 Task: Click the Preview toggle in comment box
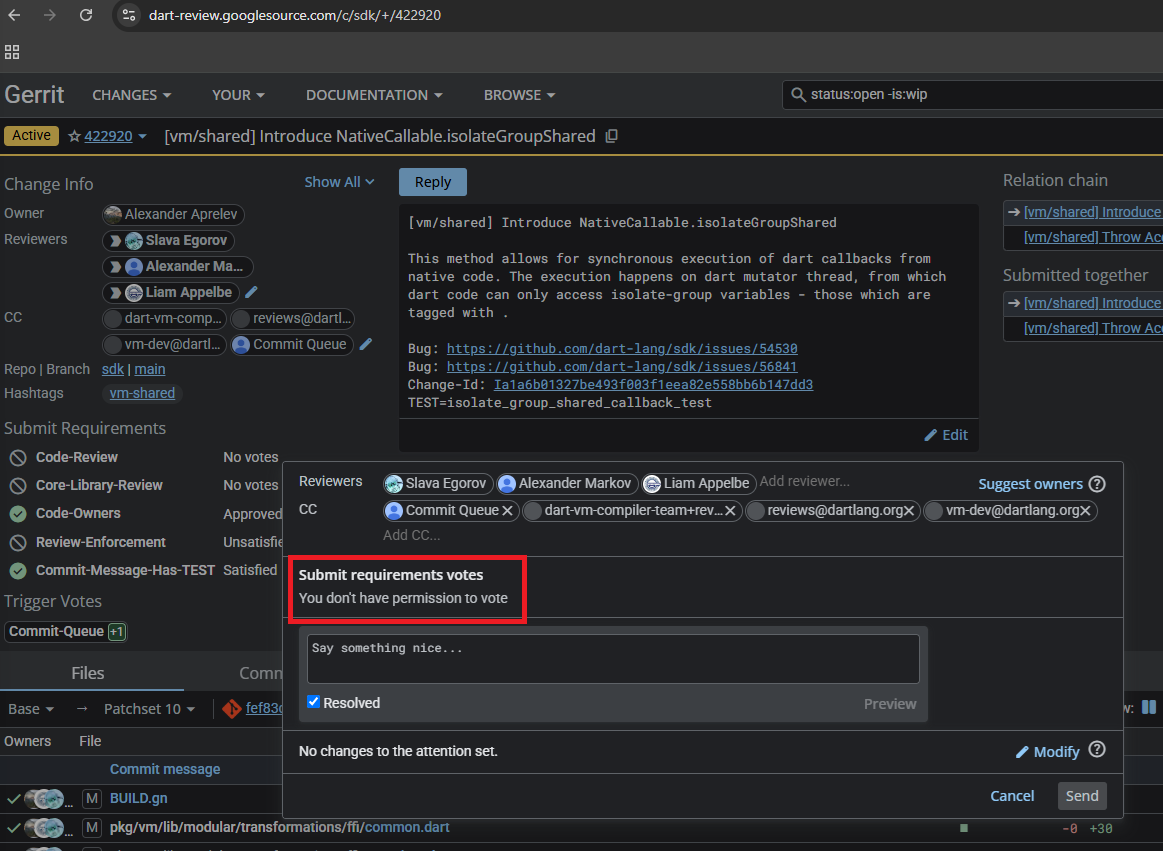(889, 704)
